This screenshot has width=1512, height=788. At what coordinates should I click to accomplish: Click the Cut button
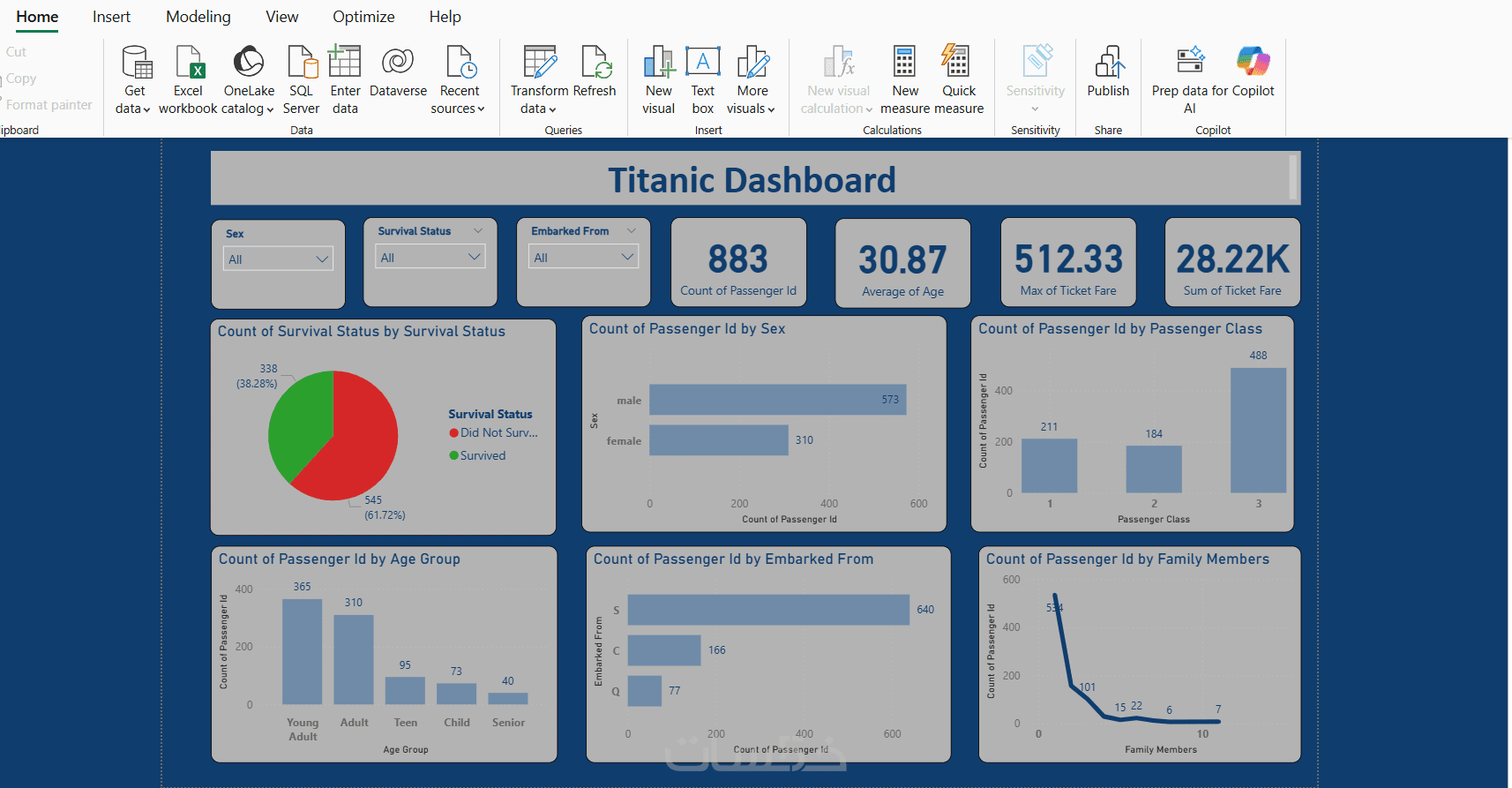point(16,52)
